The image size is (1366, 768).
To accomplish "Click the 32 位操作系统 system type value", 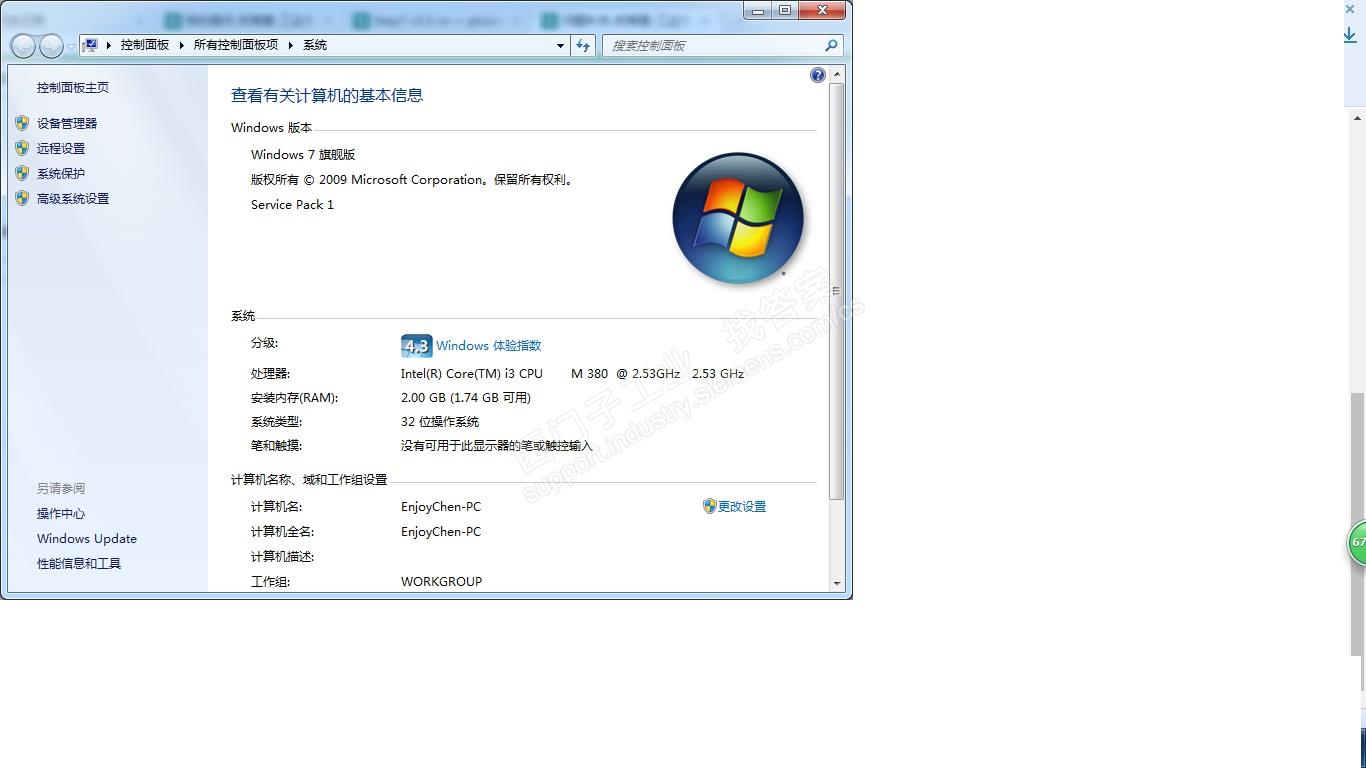I will pos(440,422).
